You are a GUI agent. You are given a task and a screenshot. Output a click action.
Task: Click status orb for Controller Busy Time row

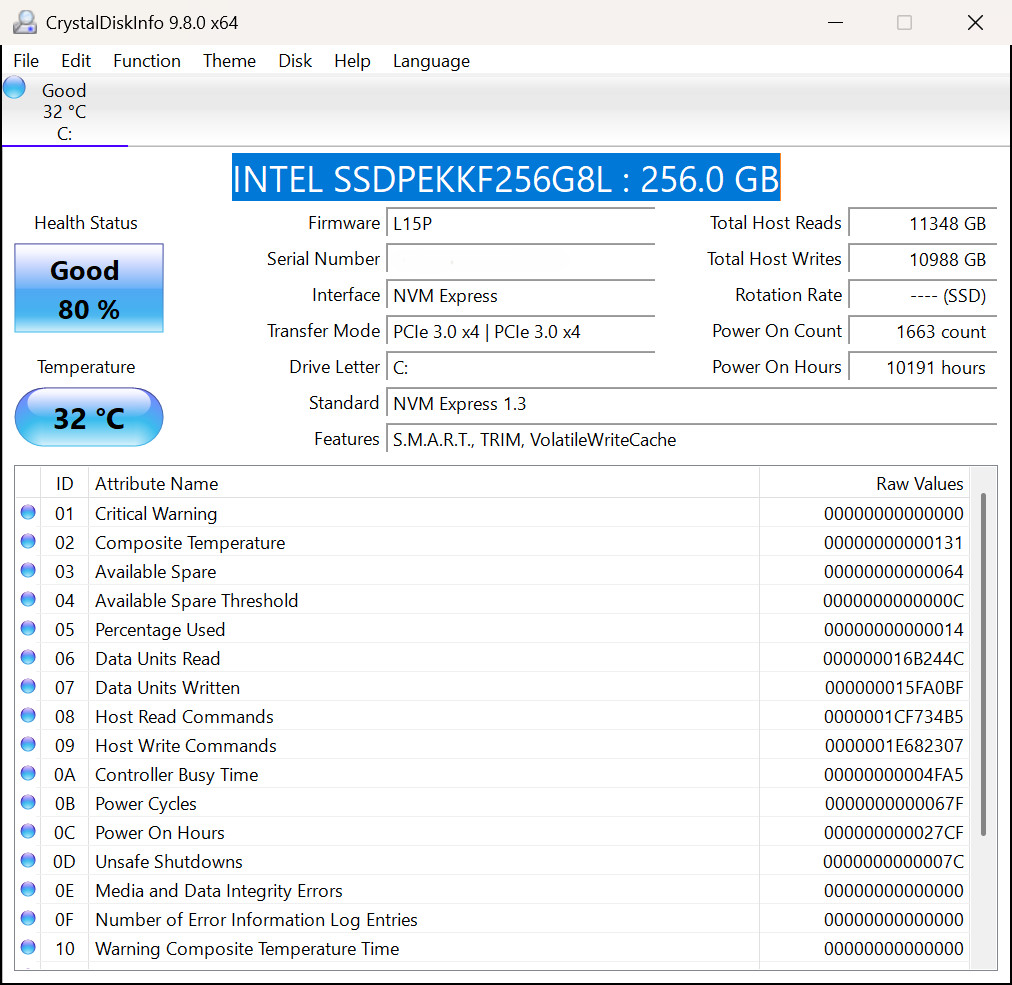click(28, 773)
